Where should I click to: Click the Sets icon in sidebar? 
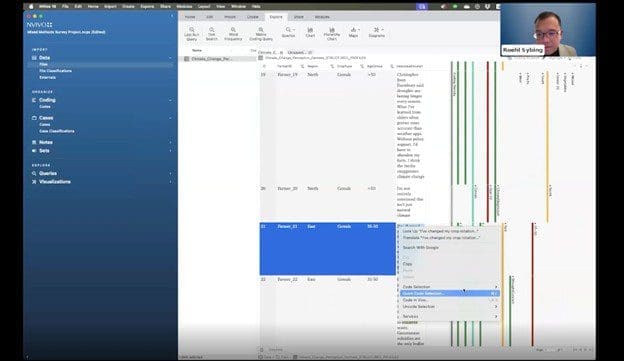point(34,151)
